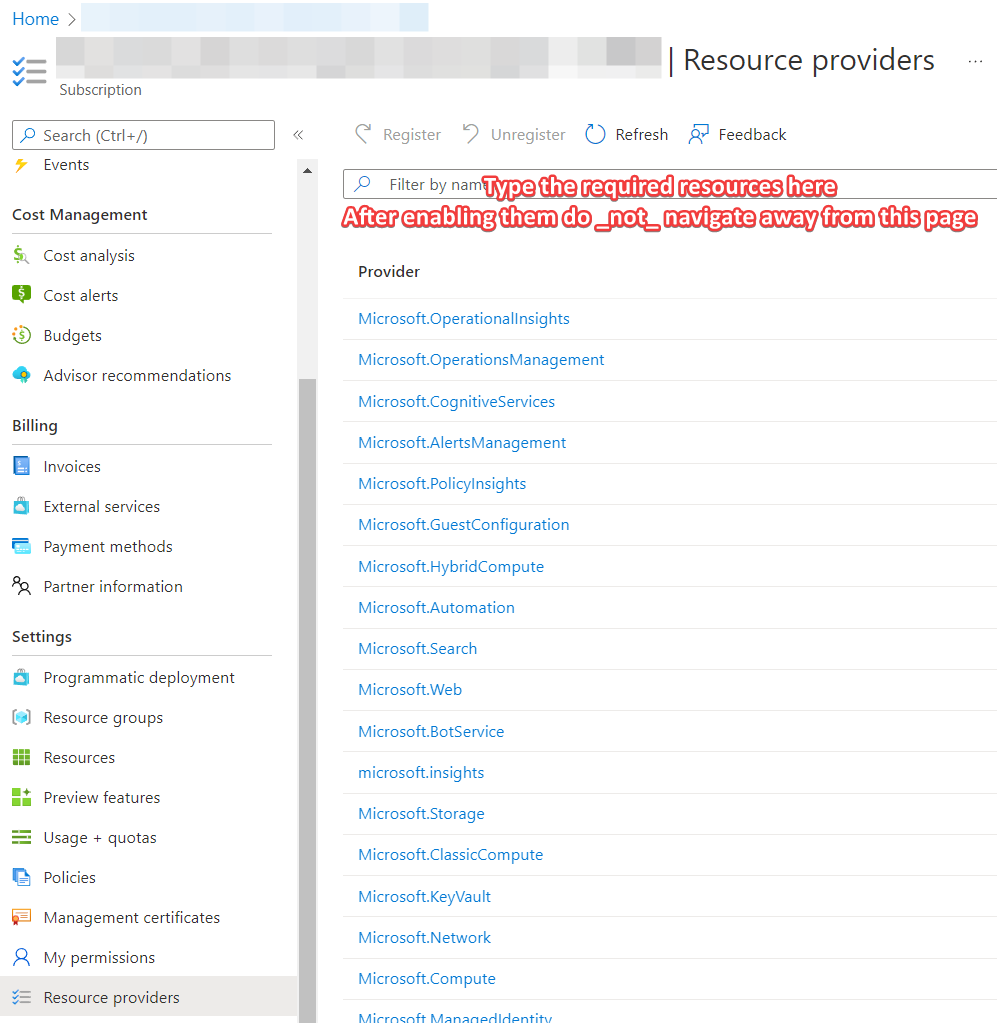
Task: Click the Payment methods card icon
Action: [22, 546]
